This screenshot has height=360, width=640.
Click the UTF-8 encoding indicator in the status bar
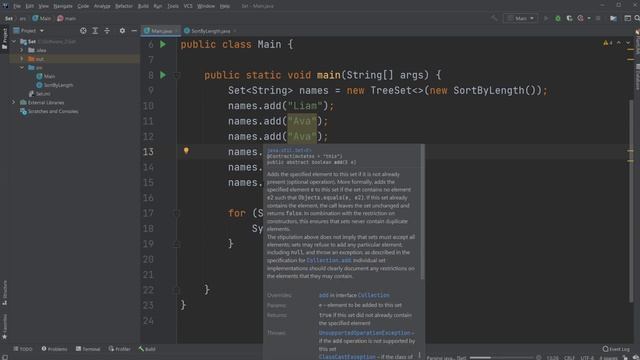(587, 358)
